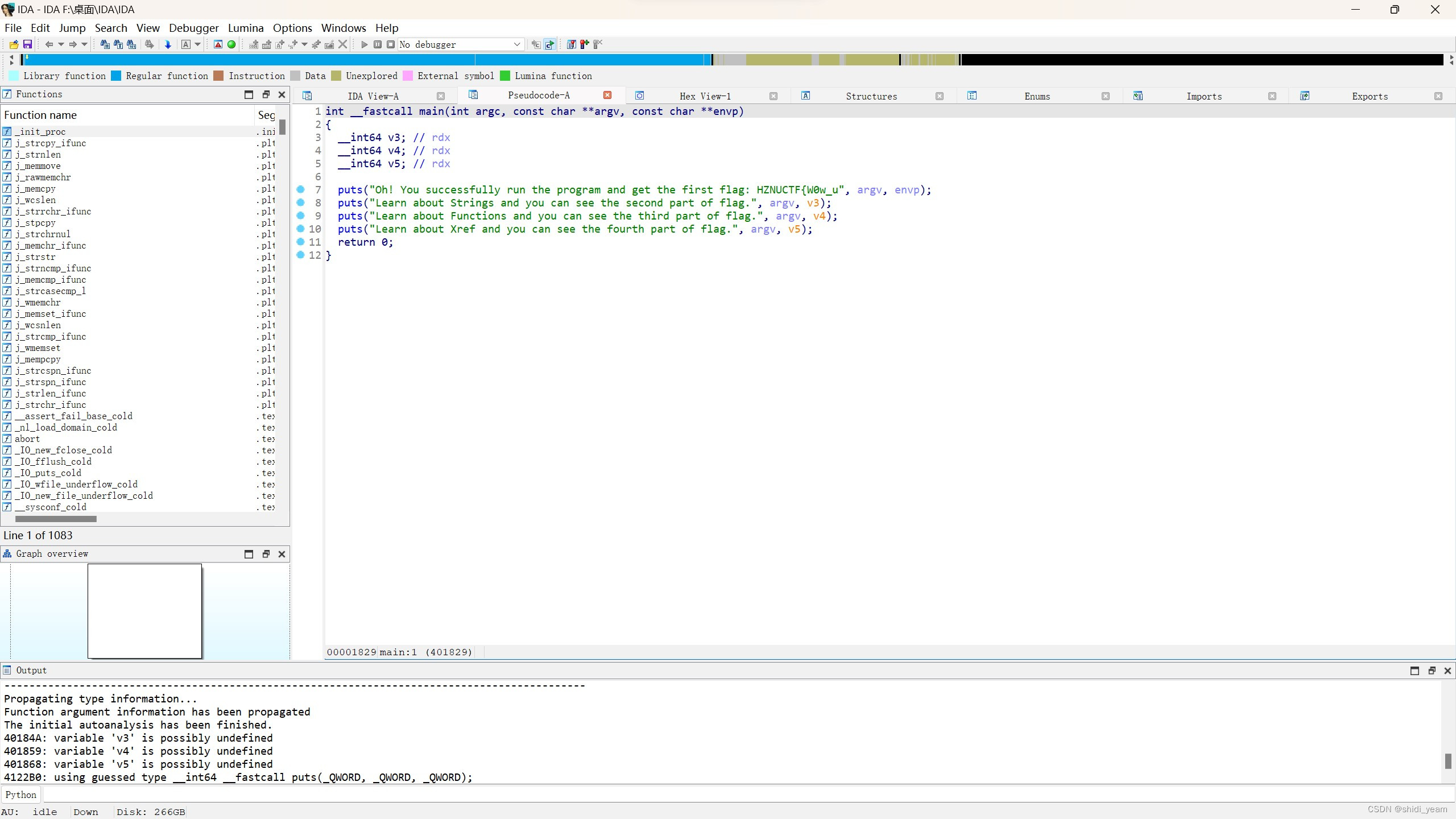Open the dropdown beside the back arrow
1456x819 pixels.
point(60,44)
